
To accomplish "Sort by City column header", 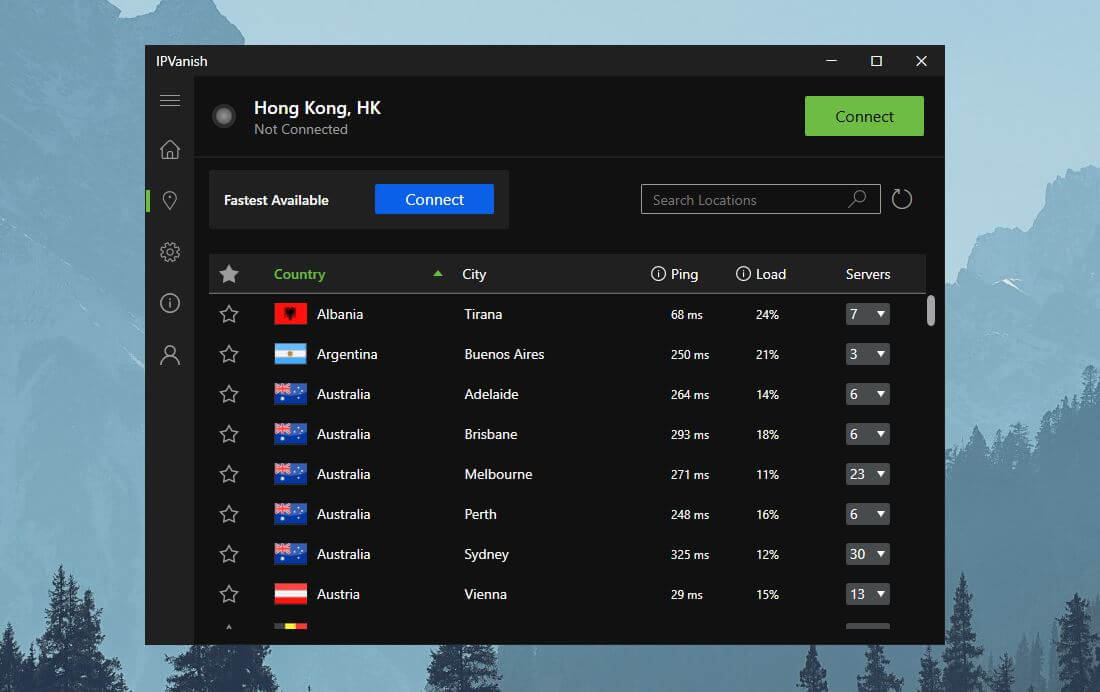I will pyautogui.click(x=474, y=274).
